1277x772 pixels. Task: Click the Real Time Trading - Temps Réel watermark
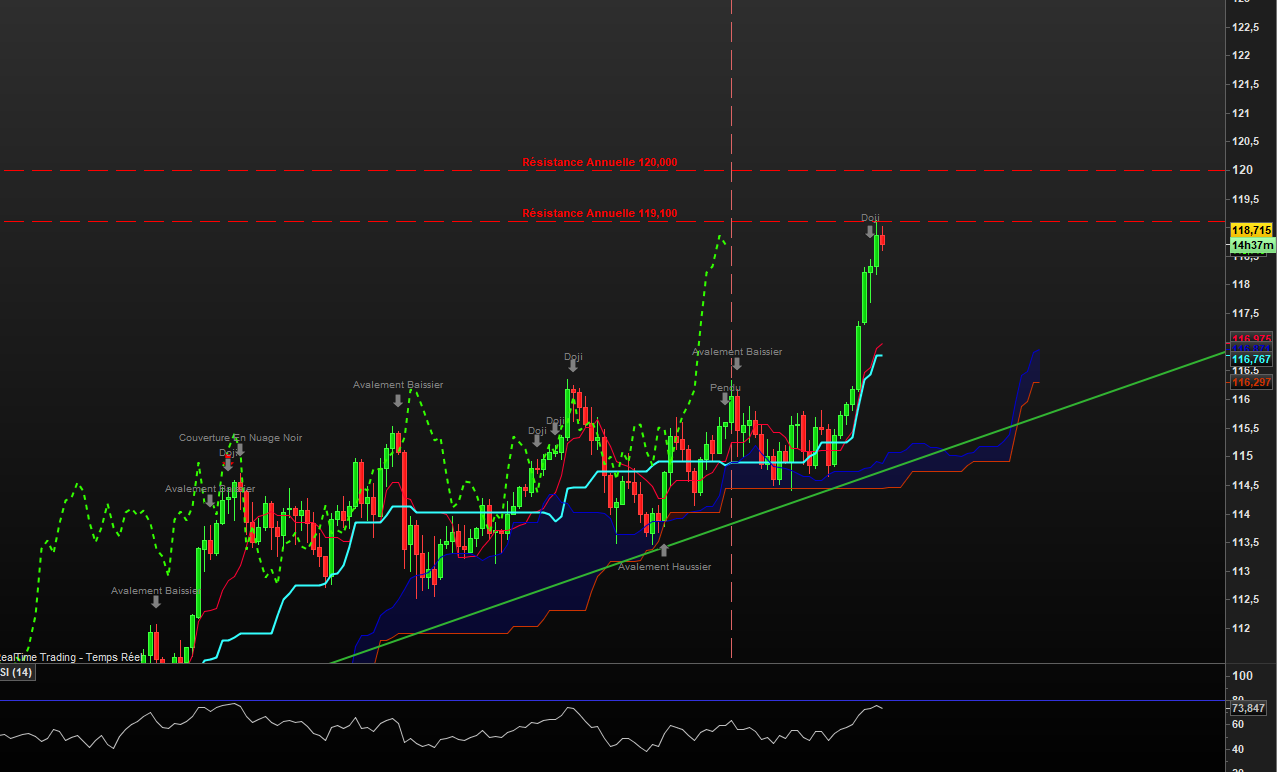[x=70, y=657]
